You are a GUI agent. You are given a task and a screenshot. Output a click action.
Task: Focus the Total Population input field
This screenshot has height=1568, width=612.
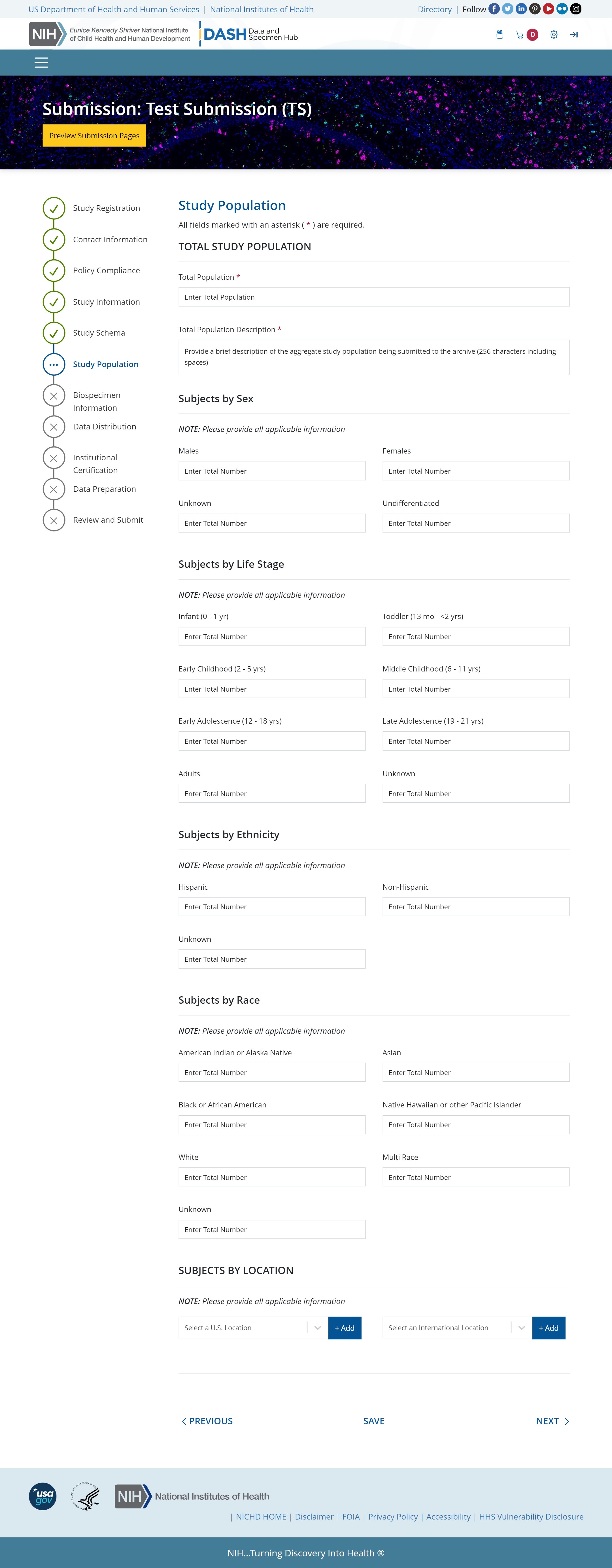[x=373, y=297]
